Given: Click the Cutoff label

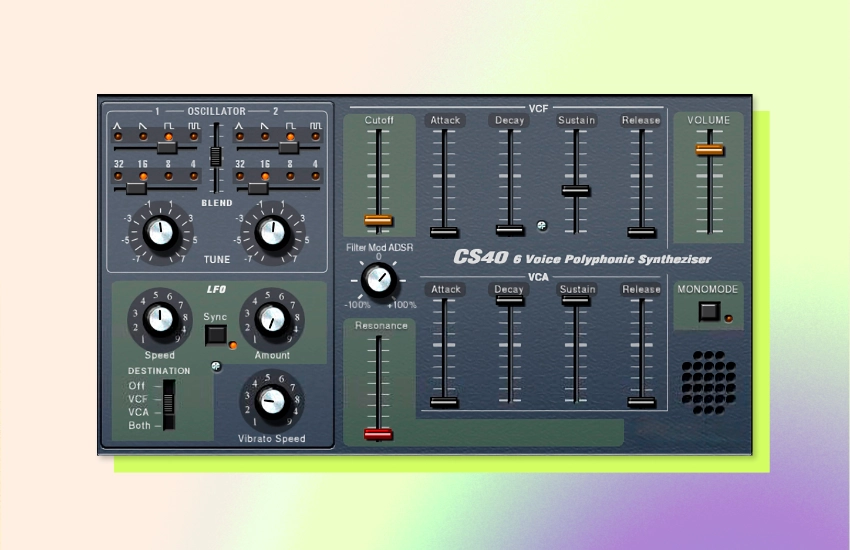Looking at the screenshot, I should point(379,120).
